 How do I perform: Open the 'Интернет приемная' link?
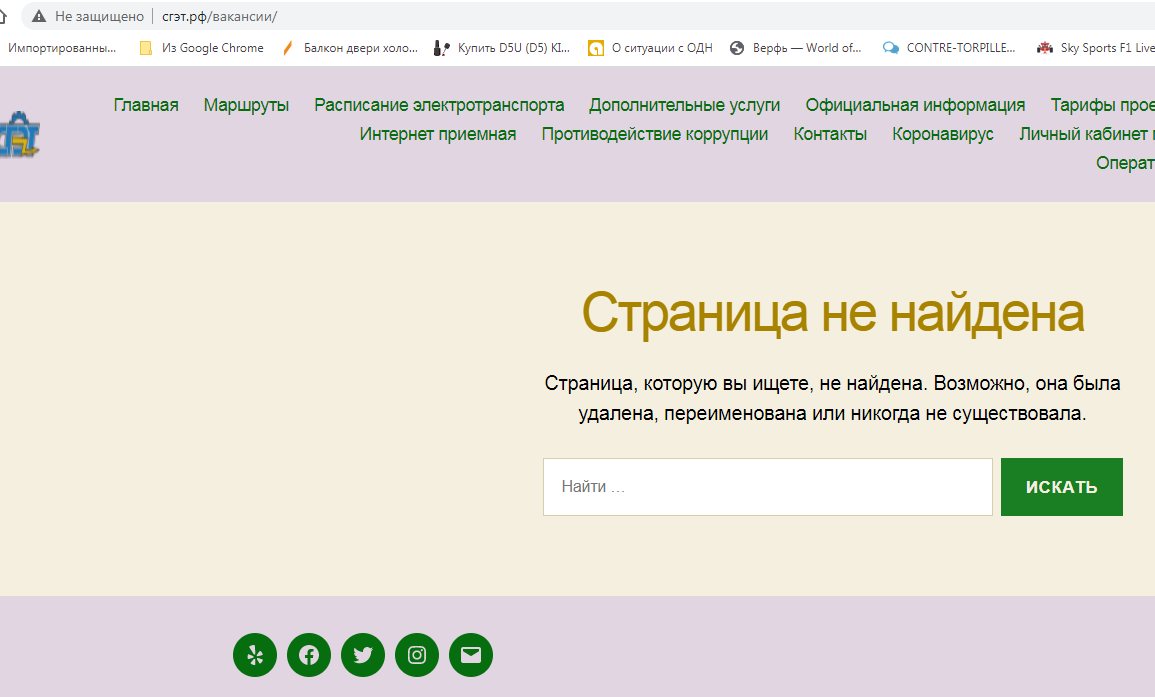tap(438, 134)
